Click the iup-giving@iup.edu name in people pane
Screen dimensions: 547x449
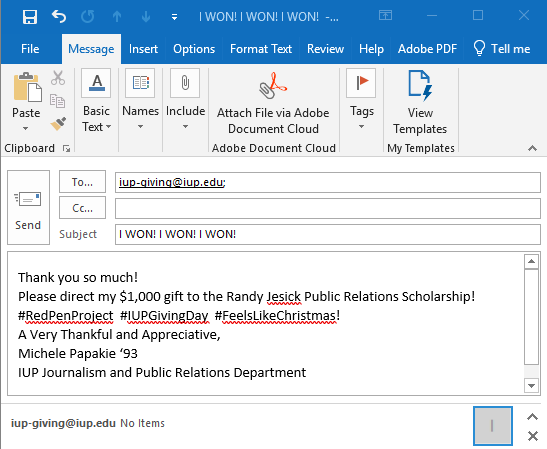pyautogui.click(x=63, y=423)
